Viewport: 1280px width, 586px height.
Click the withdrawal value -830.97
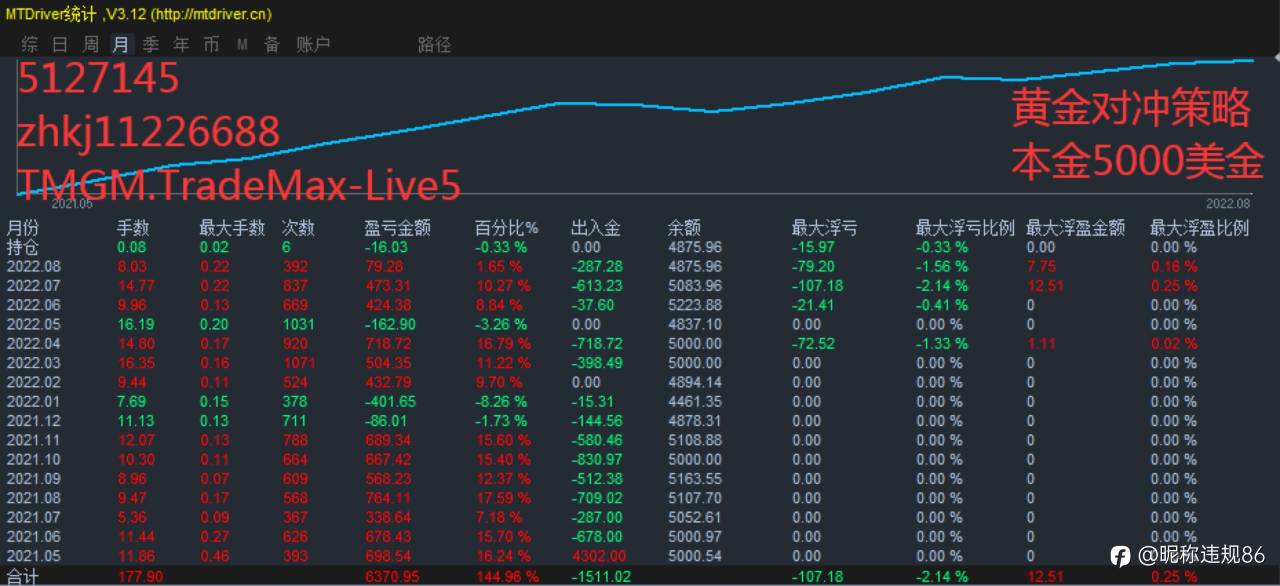click(597, 460)
